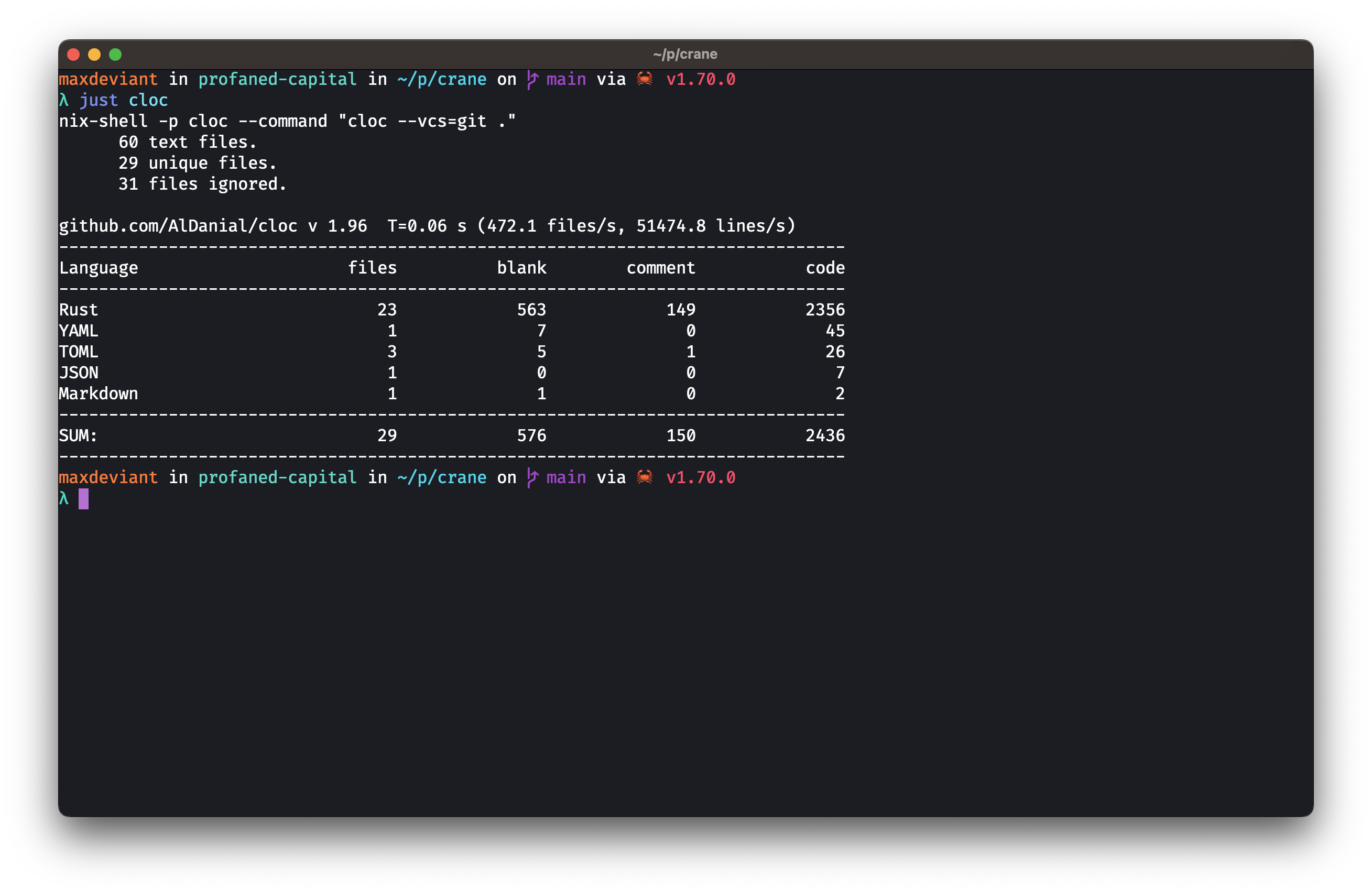Image resolution: width=1372 pixels, height=894 pixels.
Task: Click the yellow minimize window button
Action: click(x=94, y=54)
